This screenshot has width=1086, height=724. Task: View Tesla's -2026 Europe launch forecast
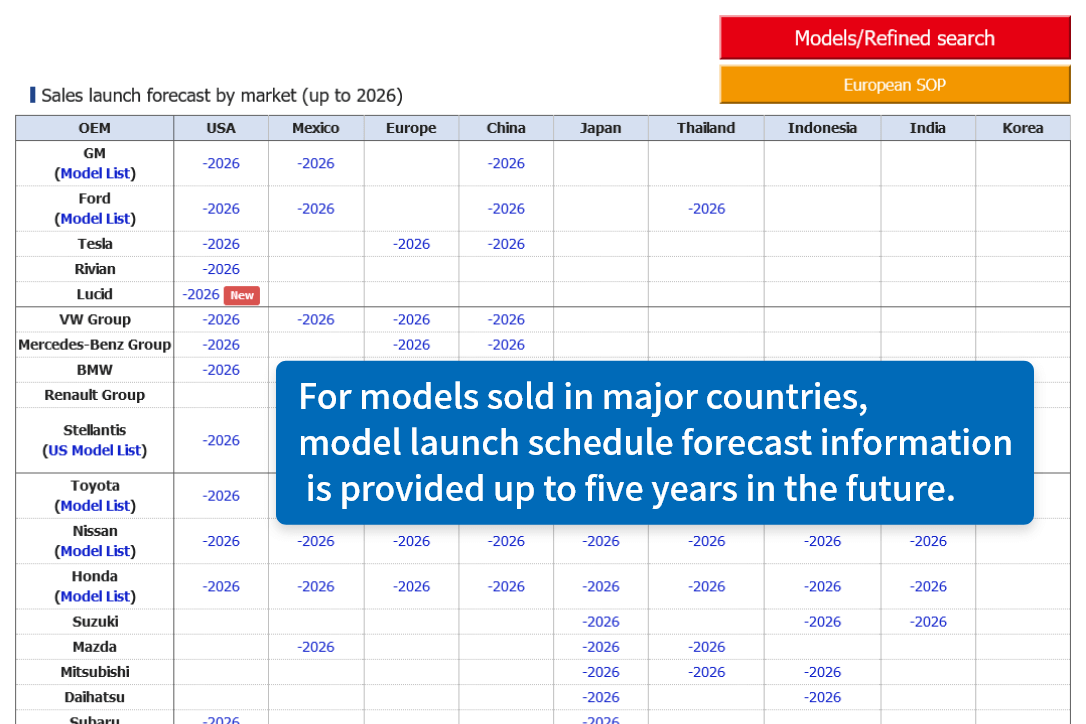[x=411, y=244]
